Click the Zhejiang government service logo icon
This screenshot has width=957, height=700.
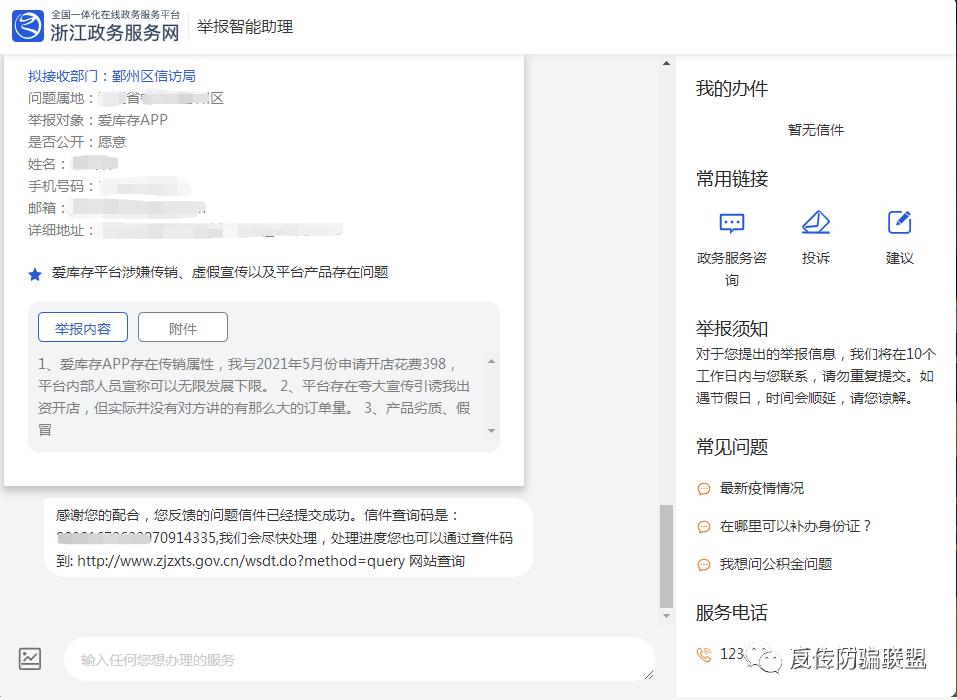click(x=28, y=26)
